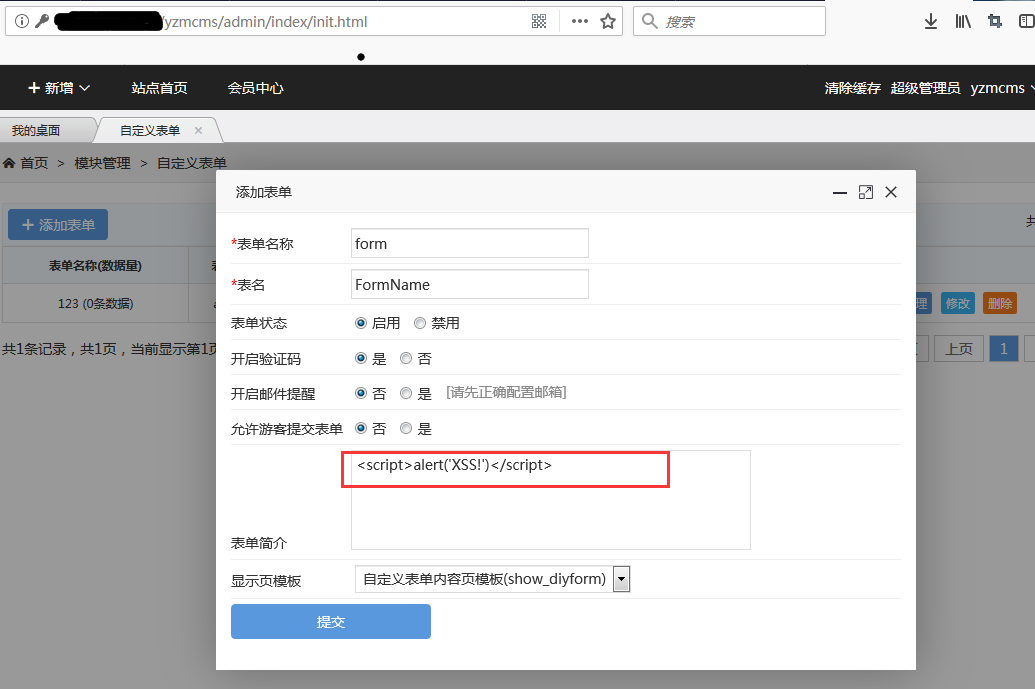Focus the 表单名称 input field
This screenshot has height=689, width=1035.
(470, 244)
